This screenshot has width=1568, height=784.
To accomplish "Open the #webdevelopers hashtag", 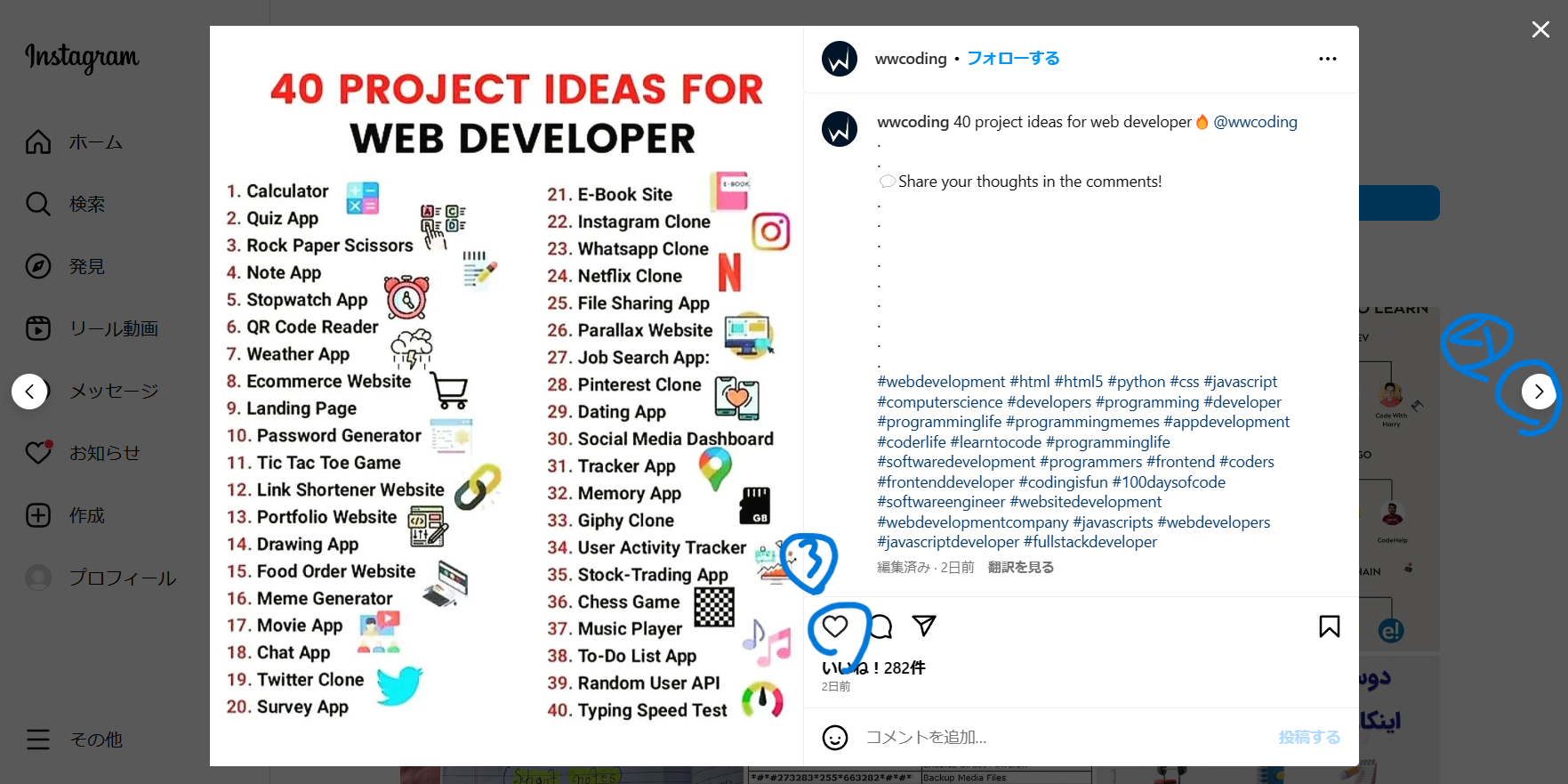I will click(x=1213, y=522).
